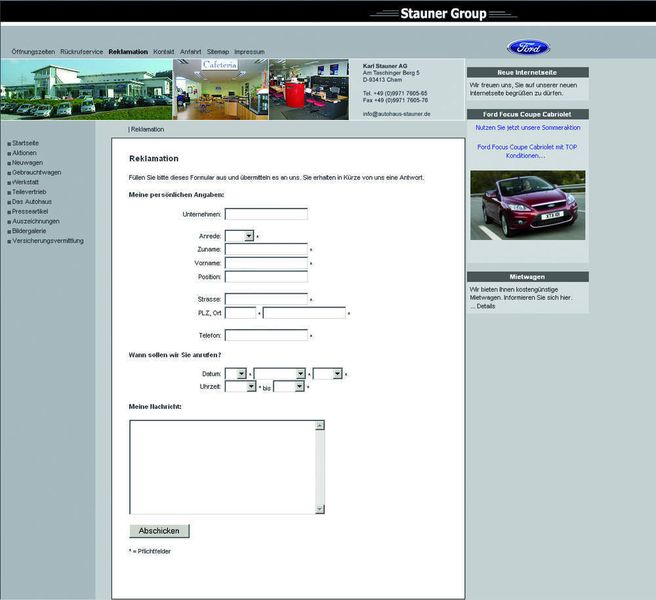Viewport: 656px width, 600px height.
Task: Expand the Datum day dropdown
Action: click(x=236, y=374)
